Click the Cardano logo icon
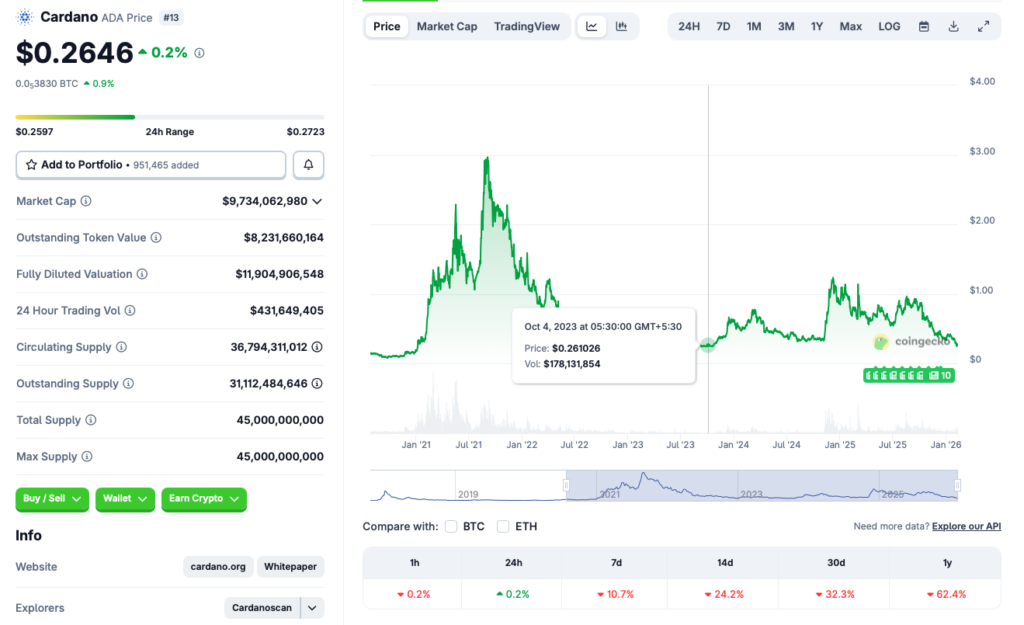The image size is (1024, 625). 23,17
